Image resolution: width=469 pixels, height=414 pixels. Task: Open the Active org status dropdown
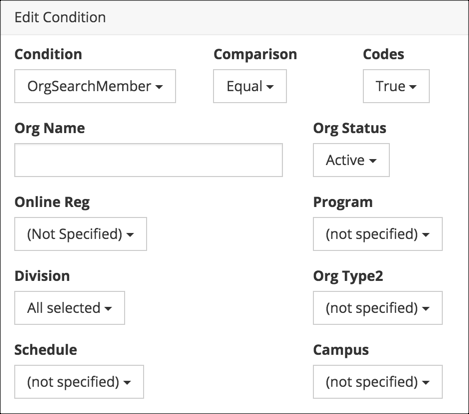tap(351, 160)
